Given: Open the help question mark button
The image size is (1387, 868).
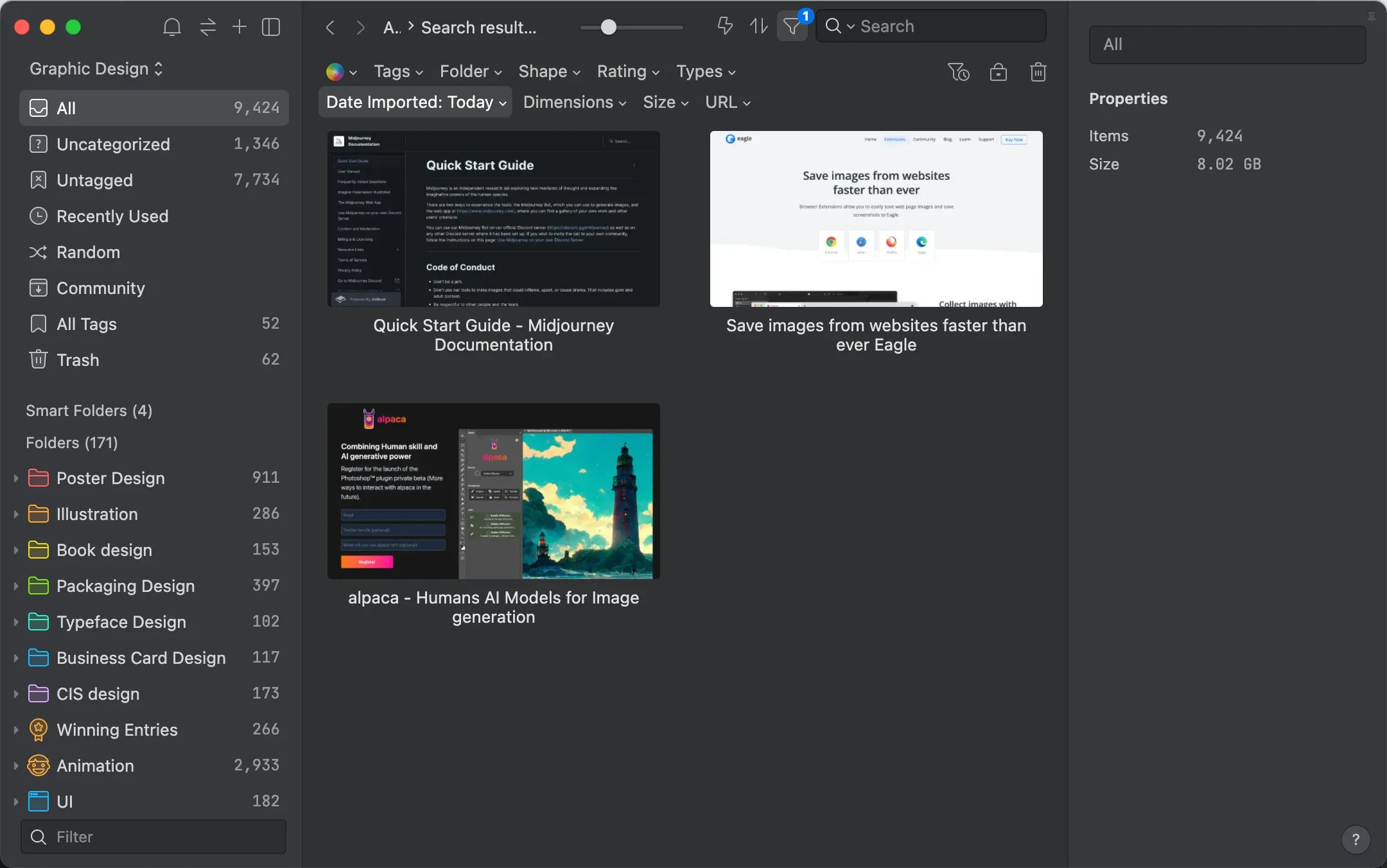Looking at the screenshot, I should click(1356, 838).
